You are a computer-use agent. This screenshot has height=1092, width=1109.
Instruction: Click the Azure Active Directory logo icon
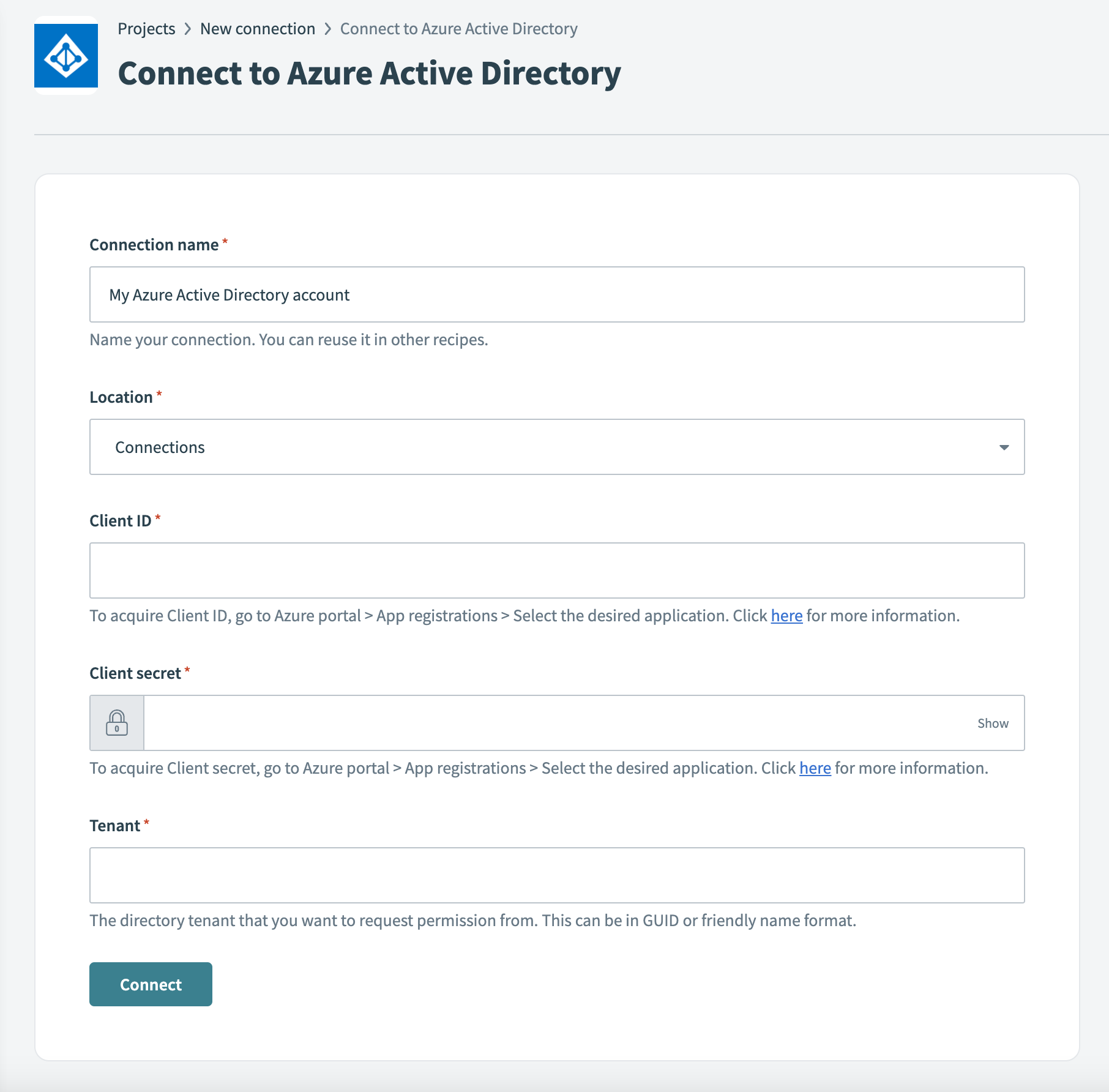click(65, 58)
